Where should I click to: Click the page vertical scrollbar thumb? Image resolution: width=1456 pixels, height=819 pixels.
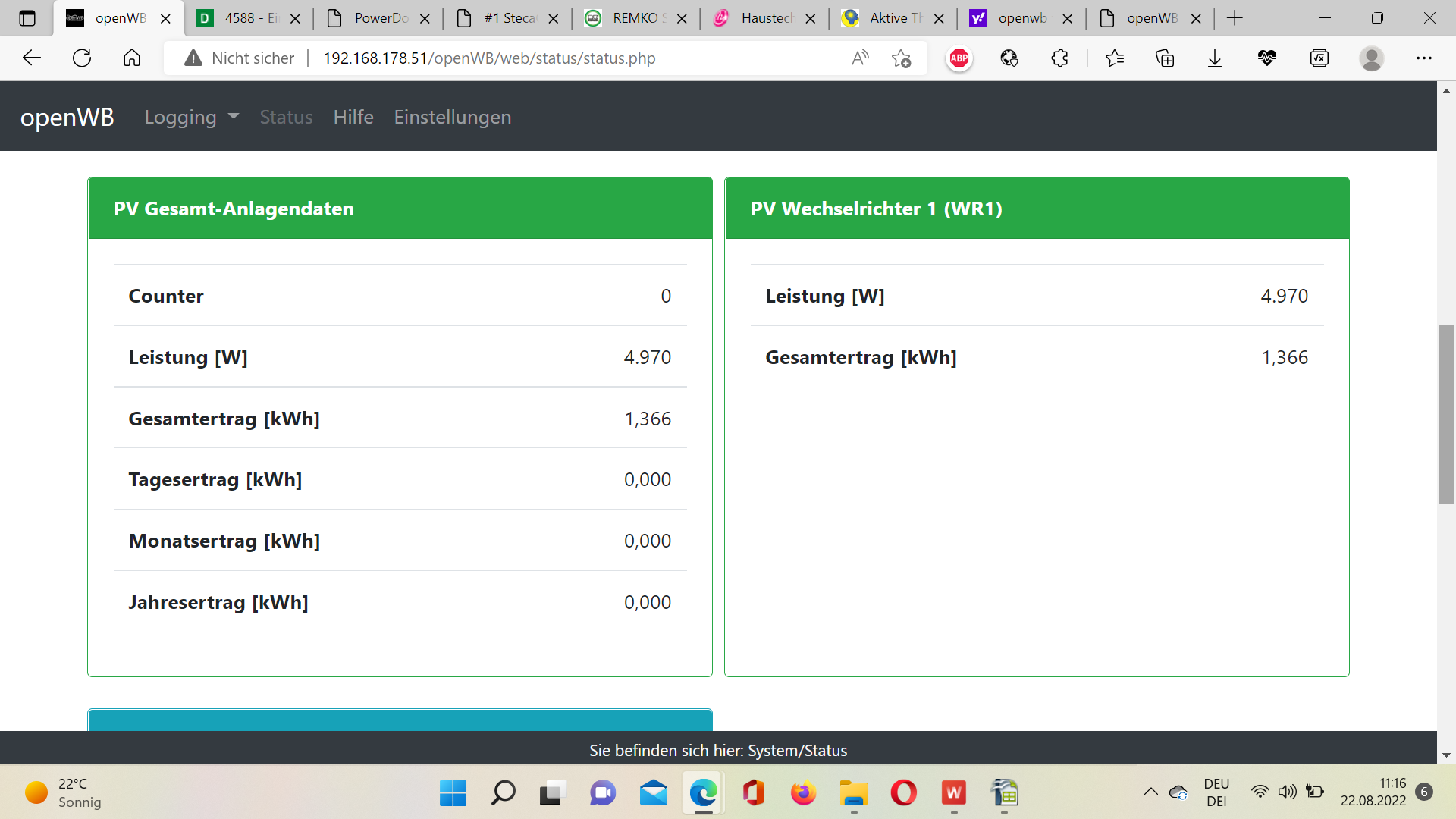coord(1446,413)
